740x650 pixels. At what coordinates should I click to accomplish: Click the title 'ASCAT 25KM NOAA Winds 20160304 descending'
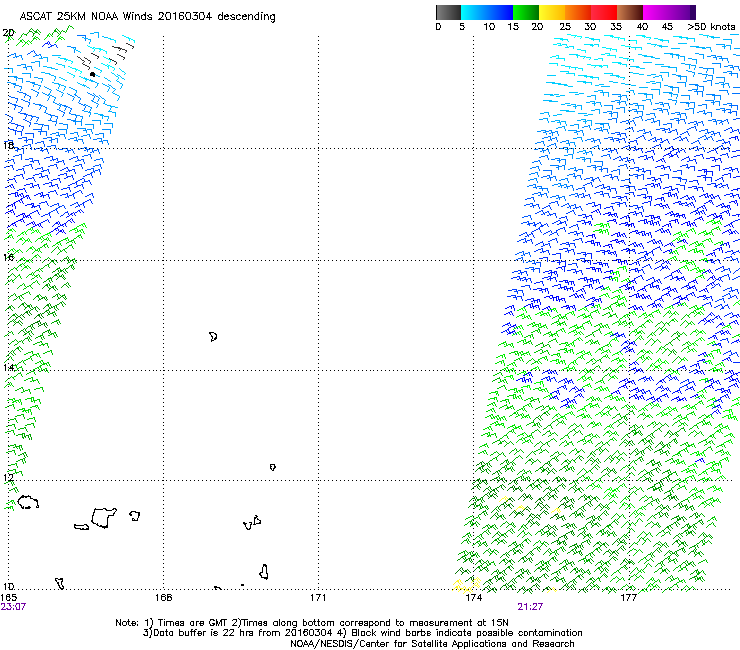pyautogui.click(x=147, y=17)
